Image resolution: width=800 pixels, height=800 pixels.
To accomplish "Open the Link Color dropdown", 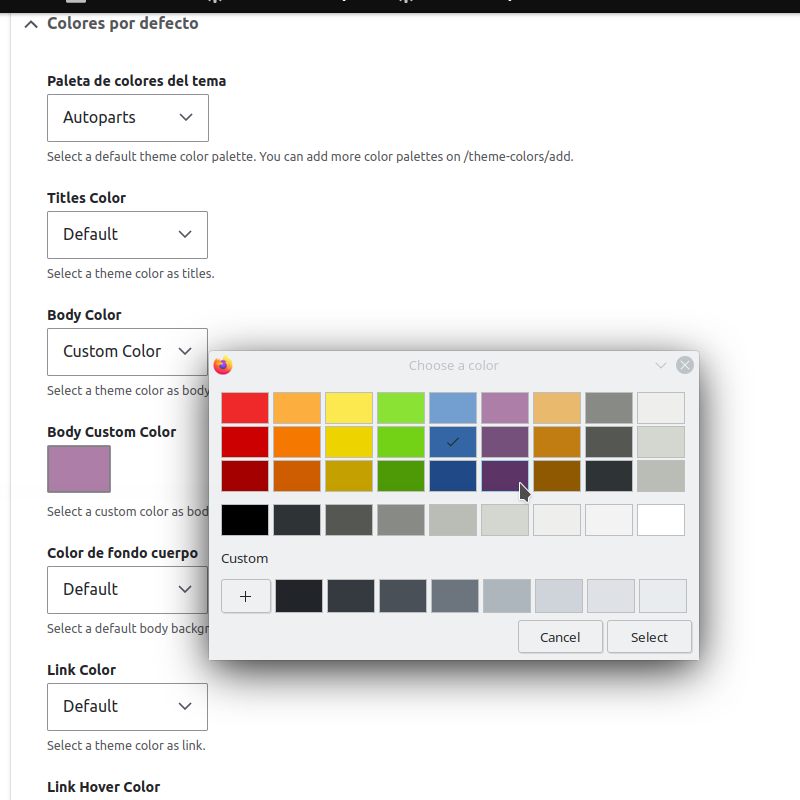I will [x=128, y=707].
